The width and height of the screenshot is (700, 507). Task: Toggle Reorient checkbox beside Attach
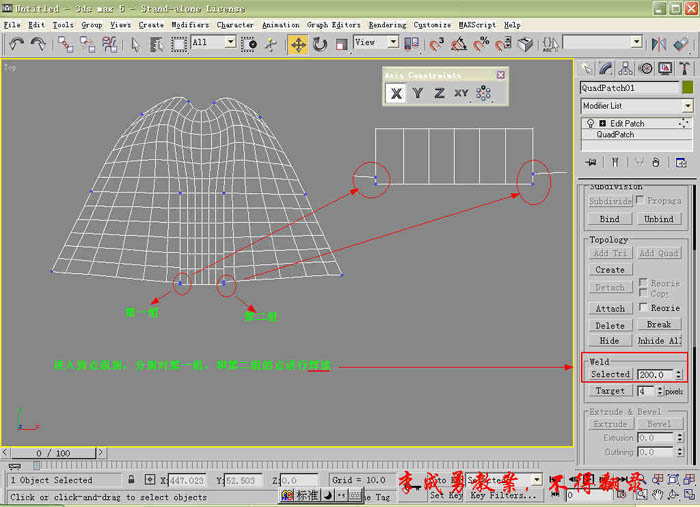coord(643,307)
